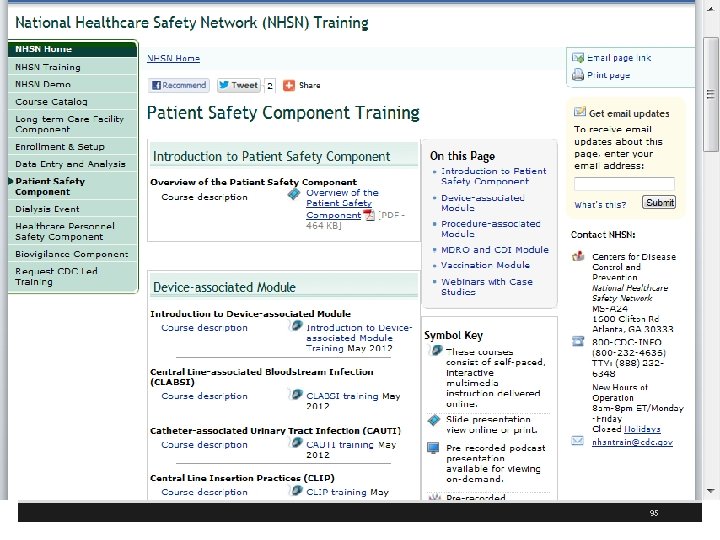Click Course description under CLIP
The width and height of the screenshot is (720, 540).
(x=204, y=492)
